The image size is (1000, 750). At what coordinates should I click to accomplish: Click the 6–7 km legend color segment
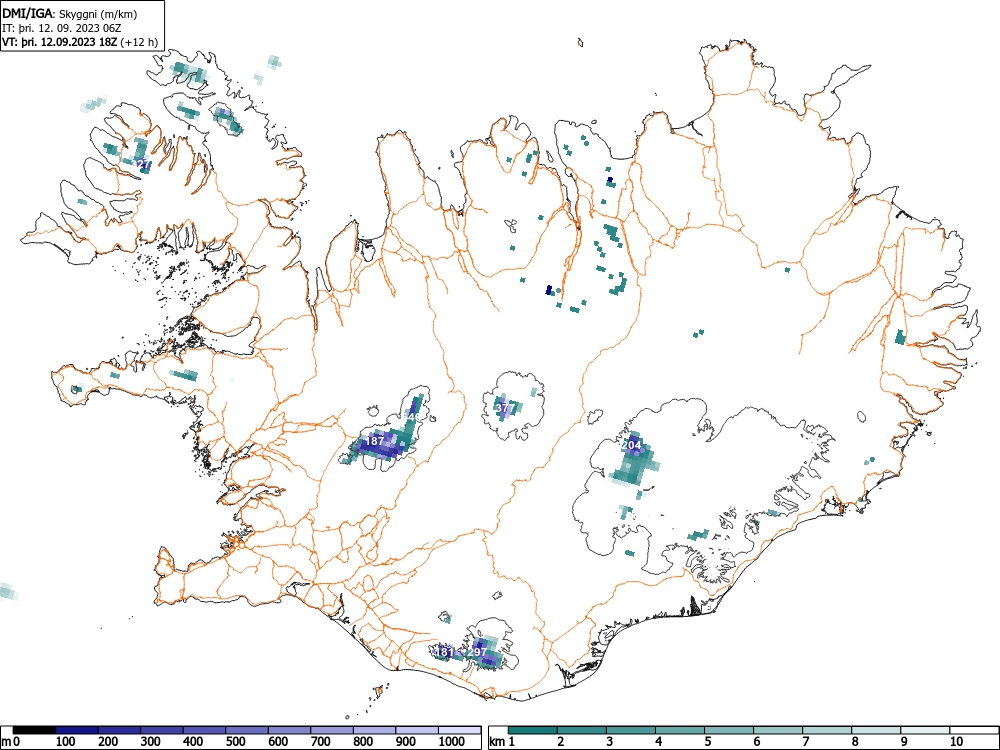778,730
